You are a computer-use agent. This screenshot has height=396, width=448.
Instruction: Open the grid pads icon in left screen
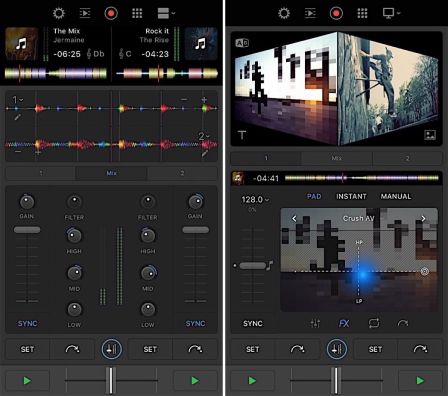click(137, 13)
